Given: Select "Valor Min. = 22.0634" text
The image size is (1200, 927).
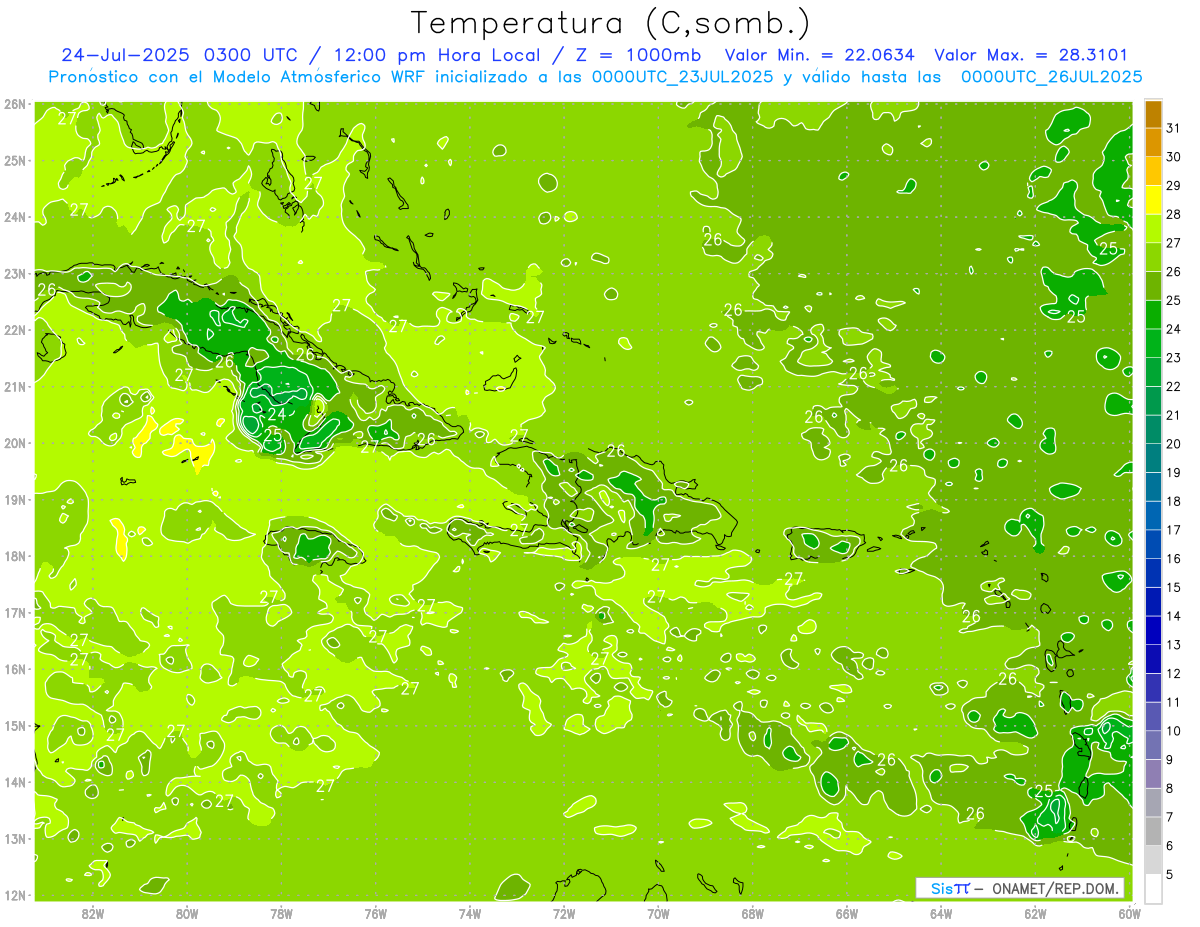Looking at the screenshot, I should coord(819,55).
